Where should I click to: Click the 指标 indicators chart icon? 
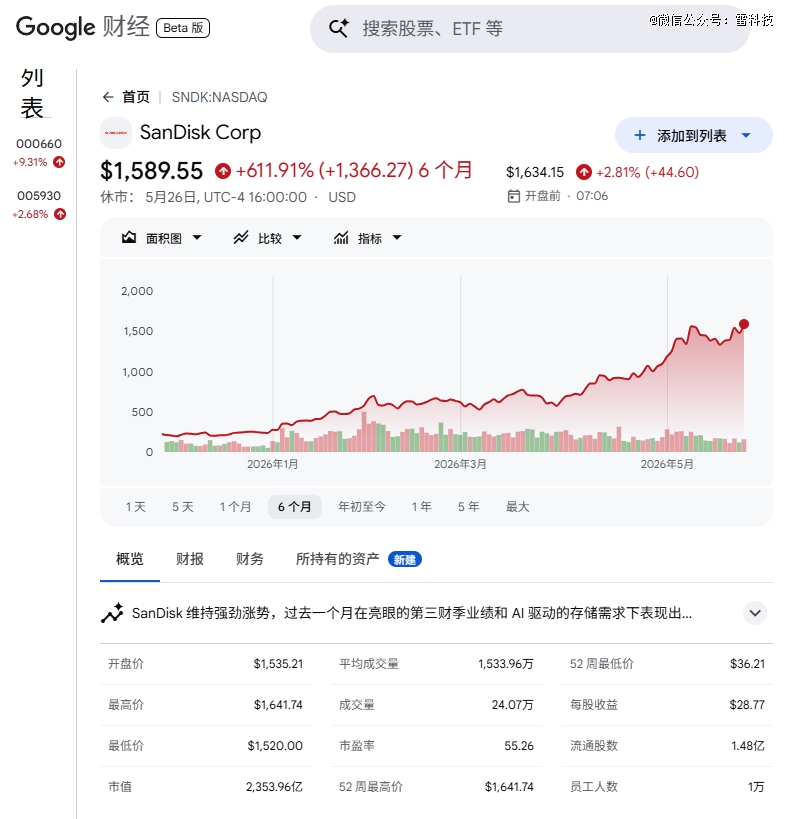(x=341, y=238)
